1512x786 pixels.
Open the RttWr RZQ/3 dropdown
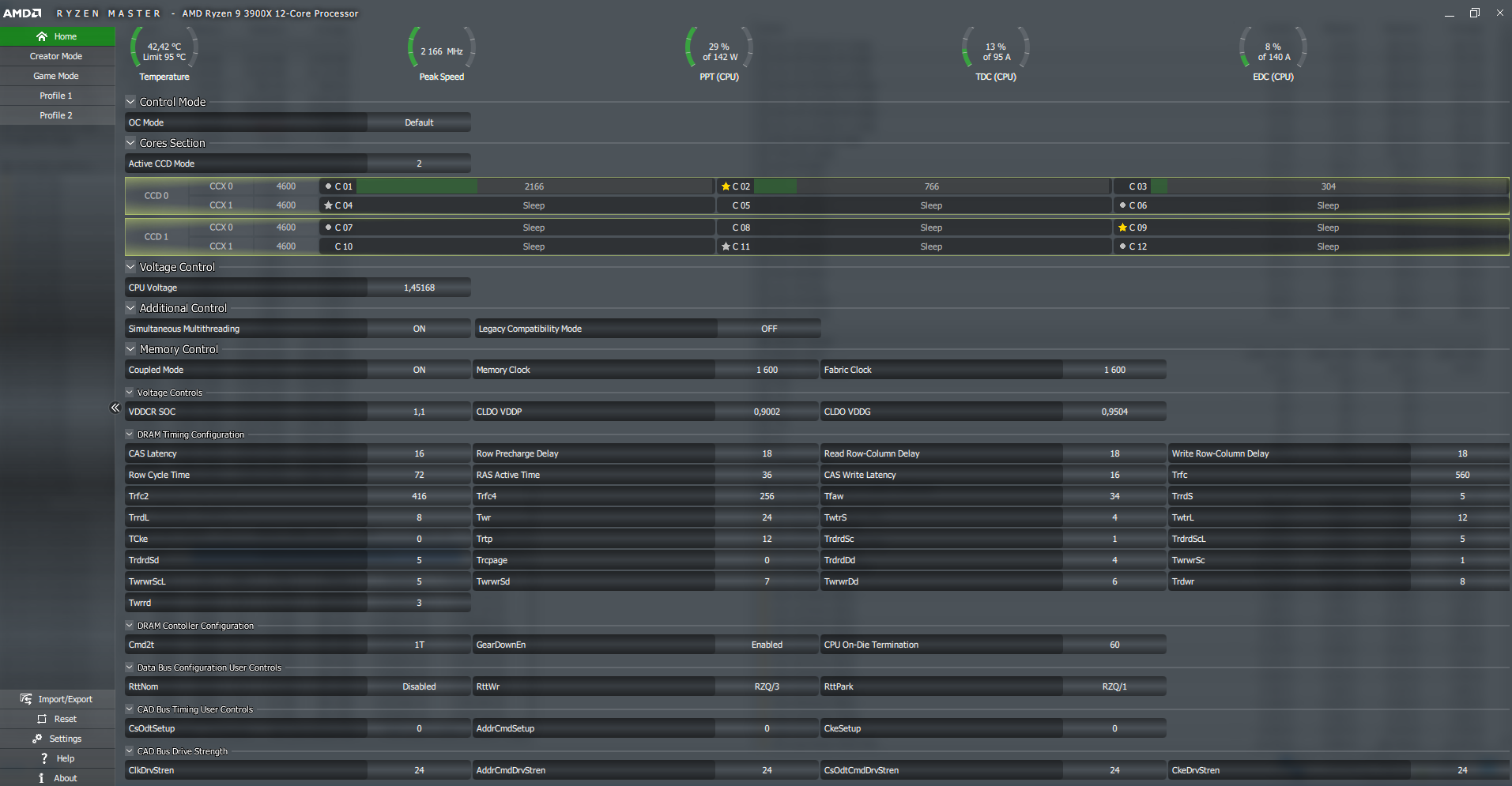click(767, 686)
